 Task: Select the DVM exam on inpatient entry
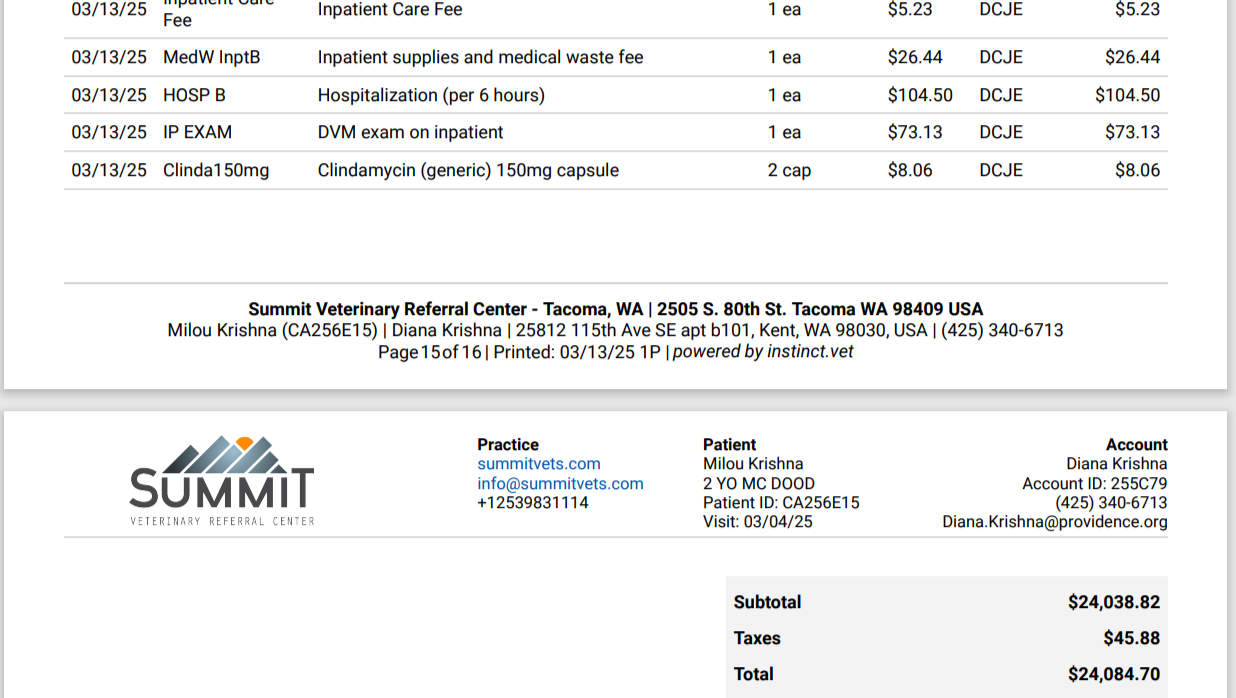[x=410, y=132]
